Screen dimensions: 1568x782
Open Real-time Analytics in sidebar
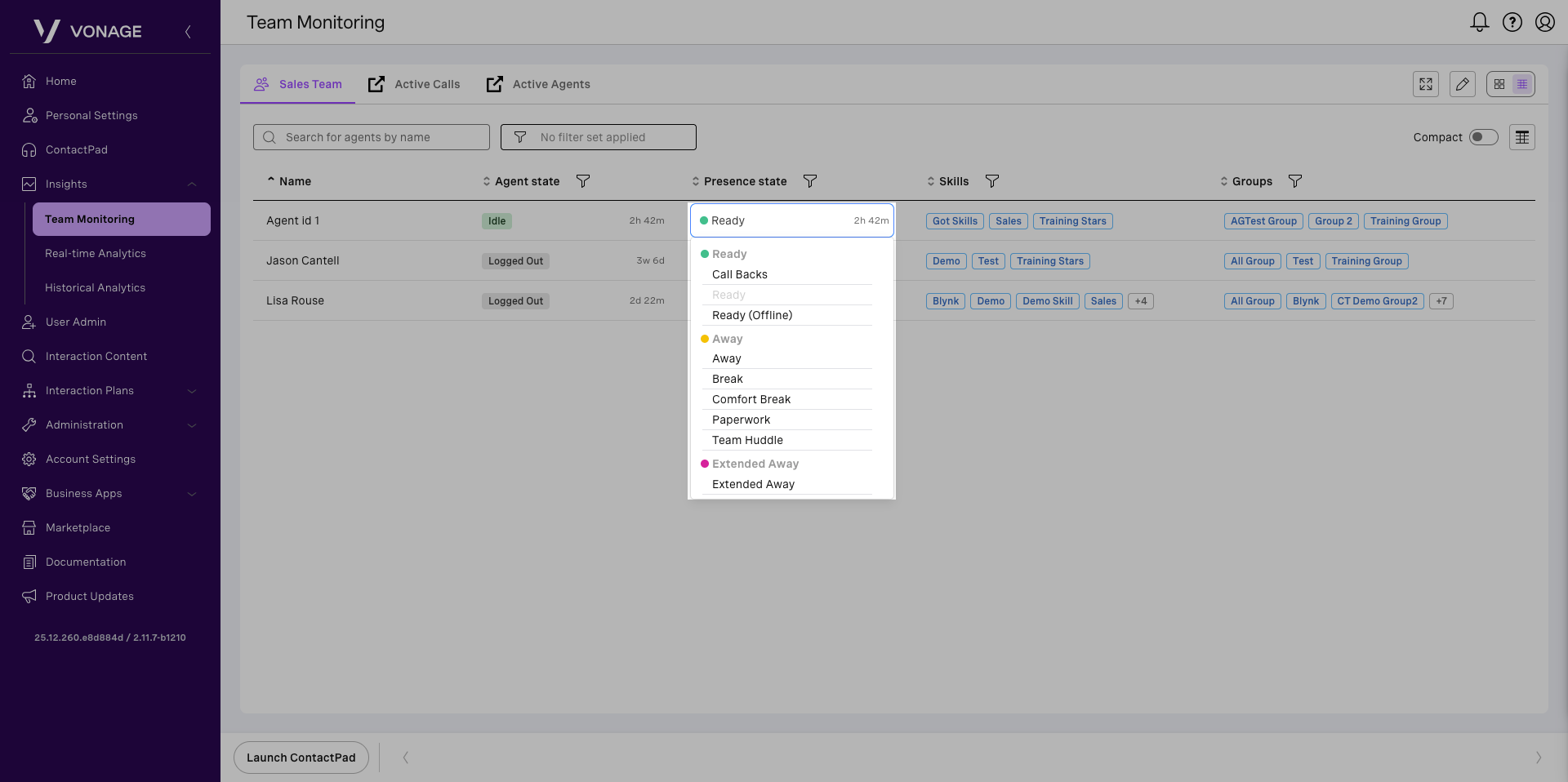[96, 254]
